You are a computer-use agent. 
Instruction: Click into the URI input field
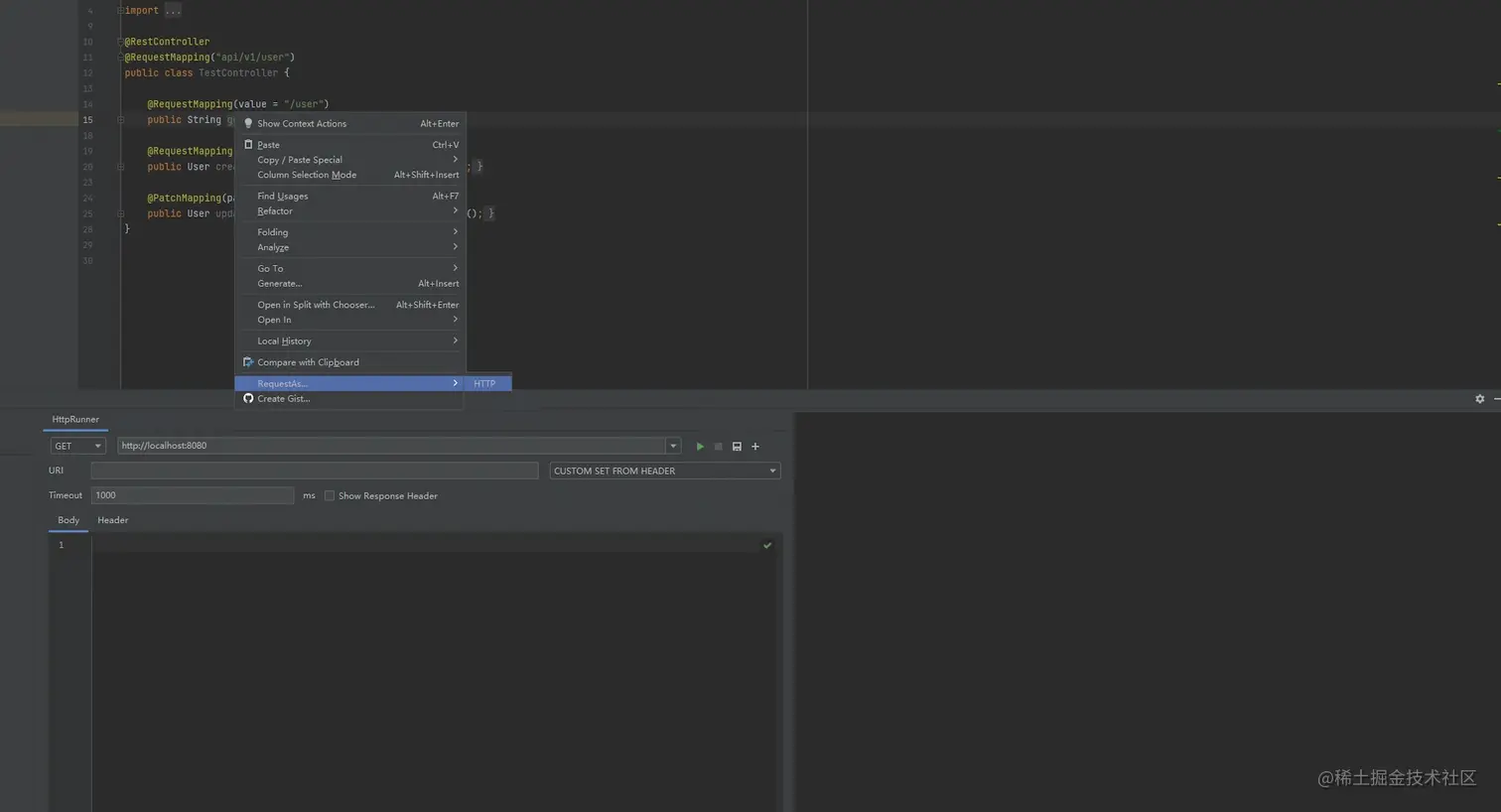click(x=315, y=471)
